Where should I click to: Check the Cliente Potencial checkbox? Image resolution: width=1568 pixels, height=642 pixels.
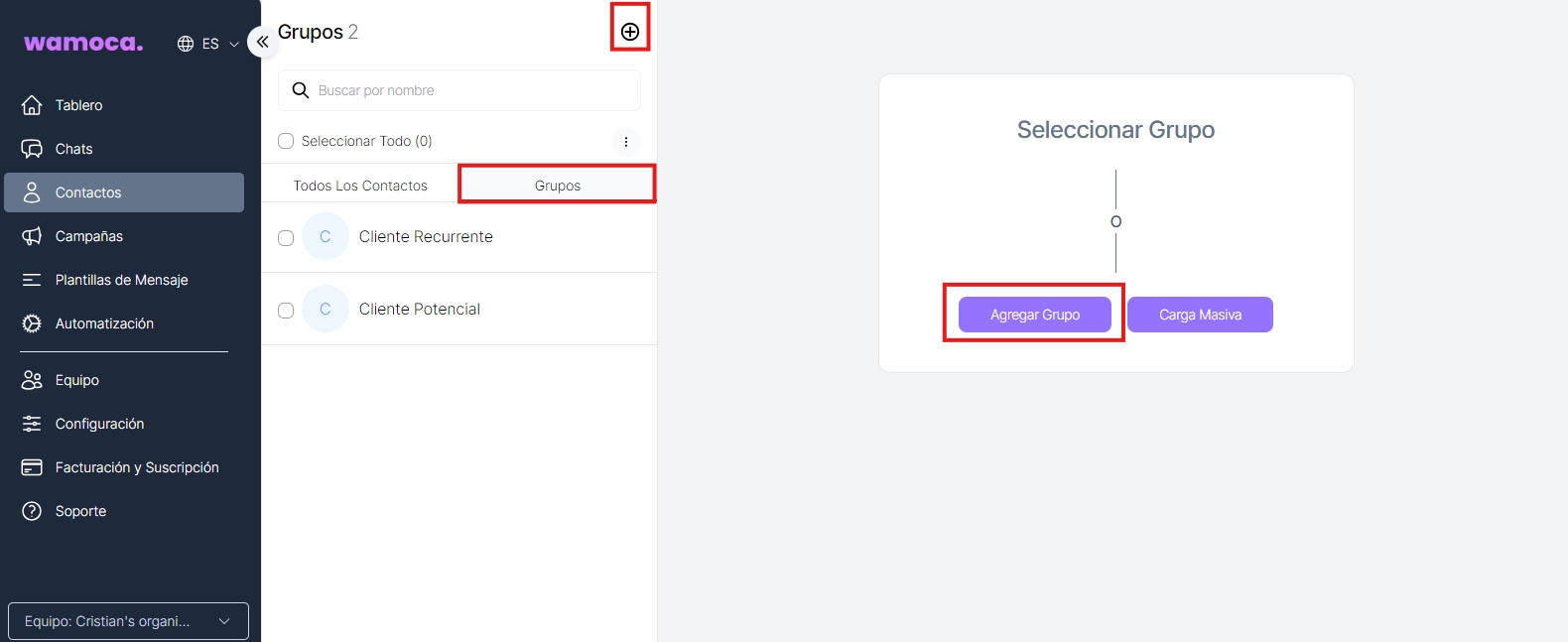pyautogui.click(x=286, y=311)
